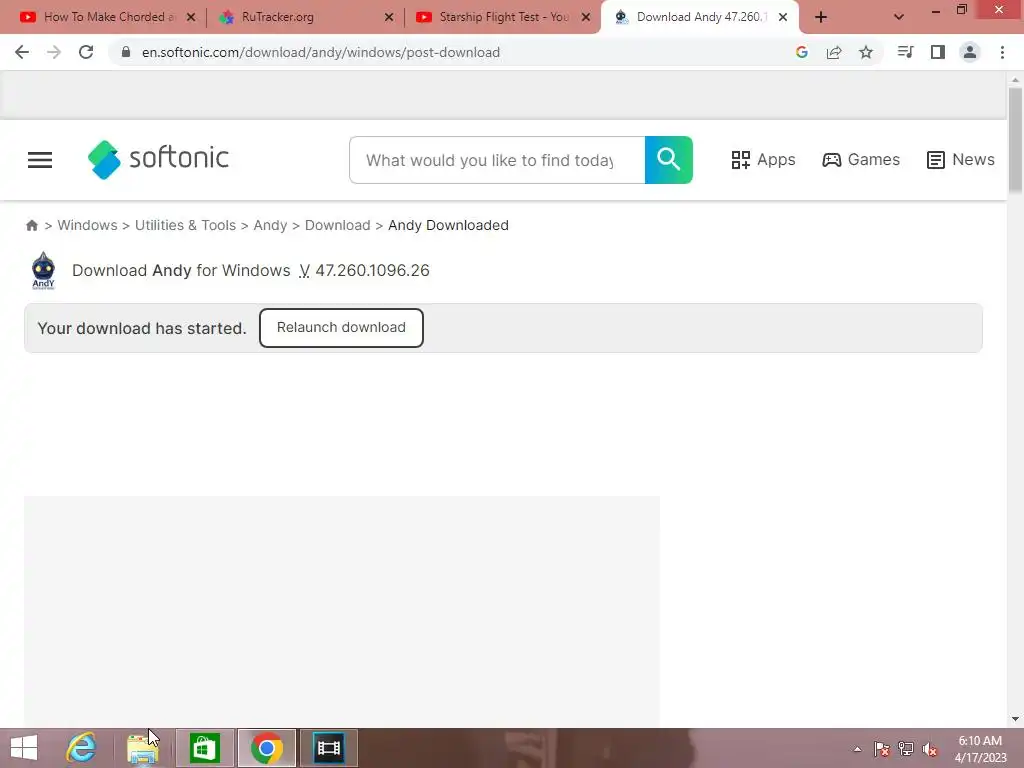1024x768 pixels.
Task: Open the News section
Action: coord(961,159)
